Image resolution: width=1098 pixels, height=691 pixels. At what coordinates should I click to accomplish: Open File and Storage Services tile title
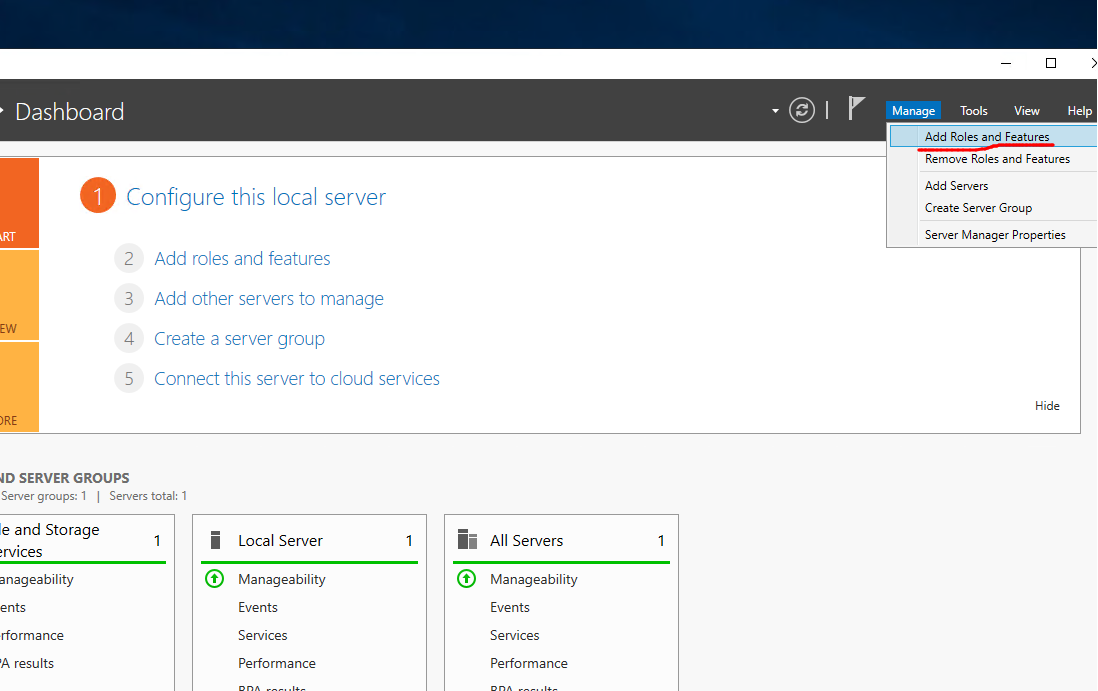[50, 540]
